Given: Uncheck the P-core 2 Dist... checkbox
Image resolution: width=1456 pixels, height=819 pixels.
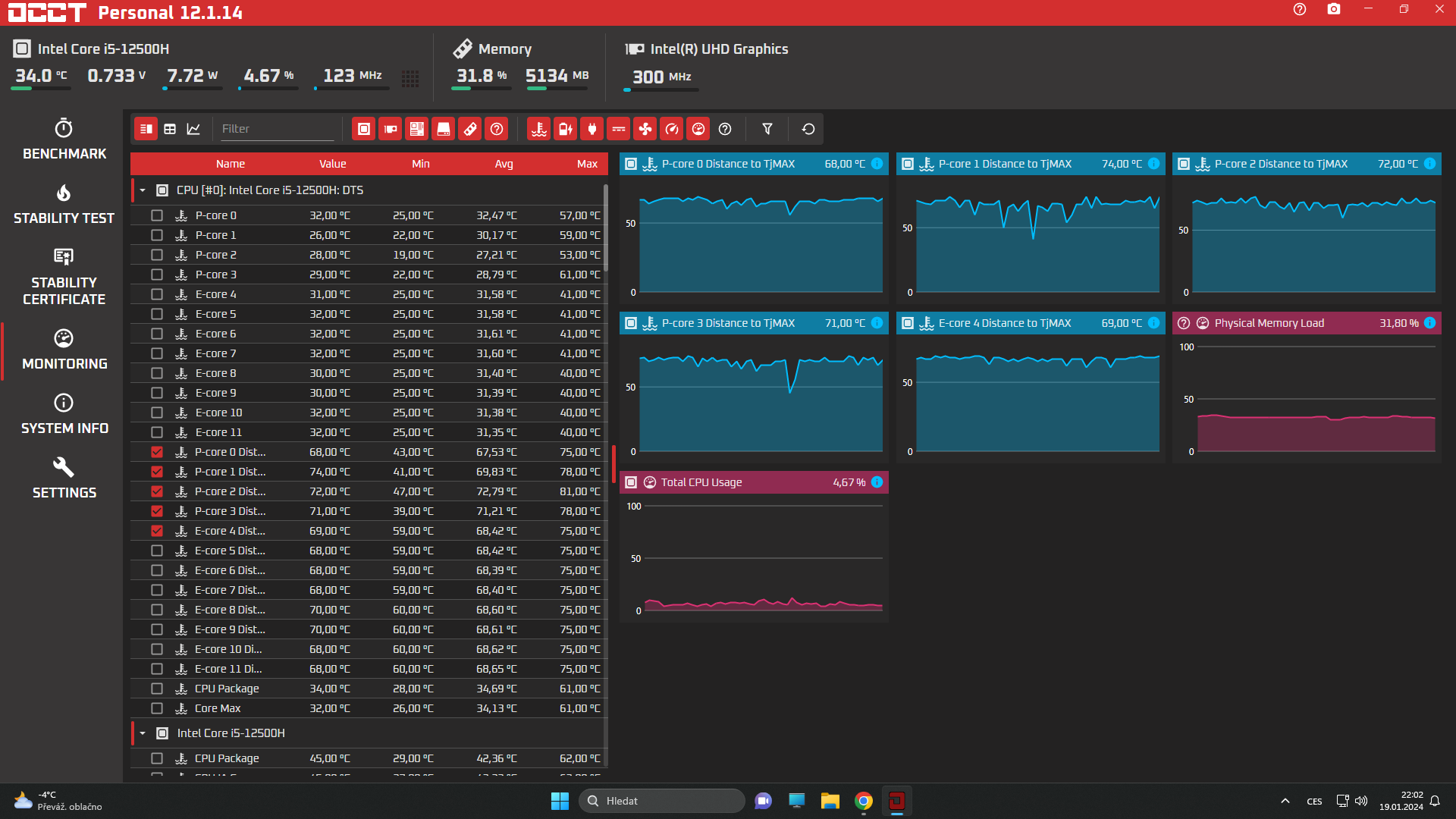Looking at the screenshot, I should [x=157, y=491].
